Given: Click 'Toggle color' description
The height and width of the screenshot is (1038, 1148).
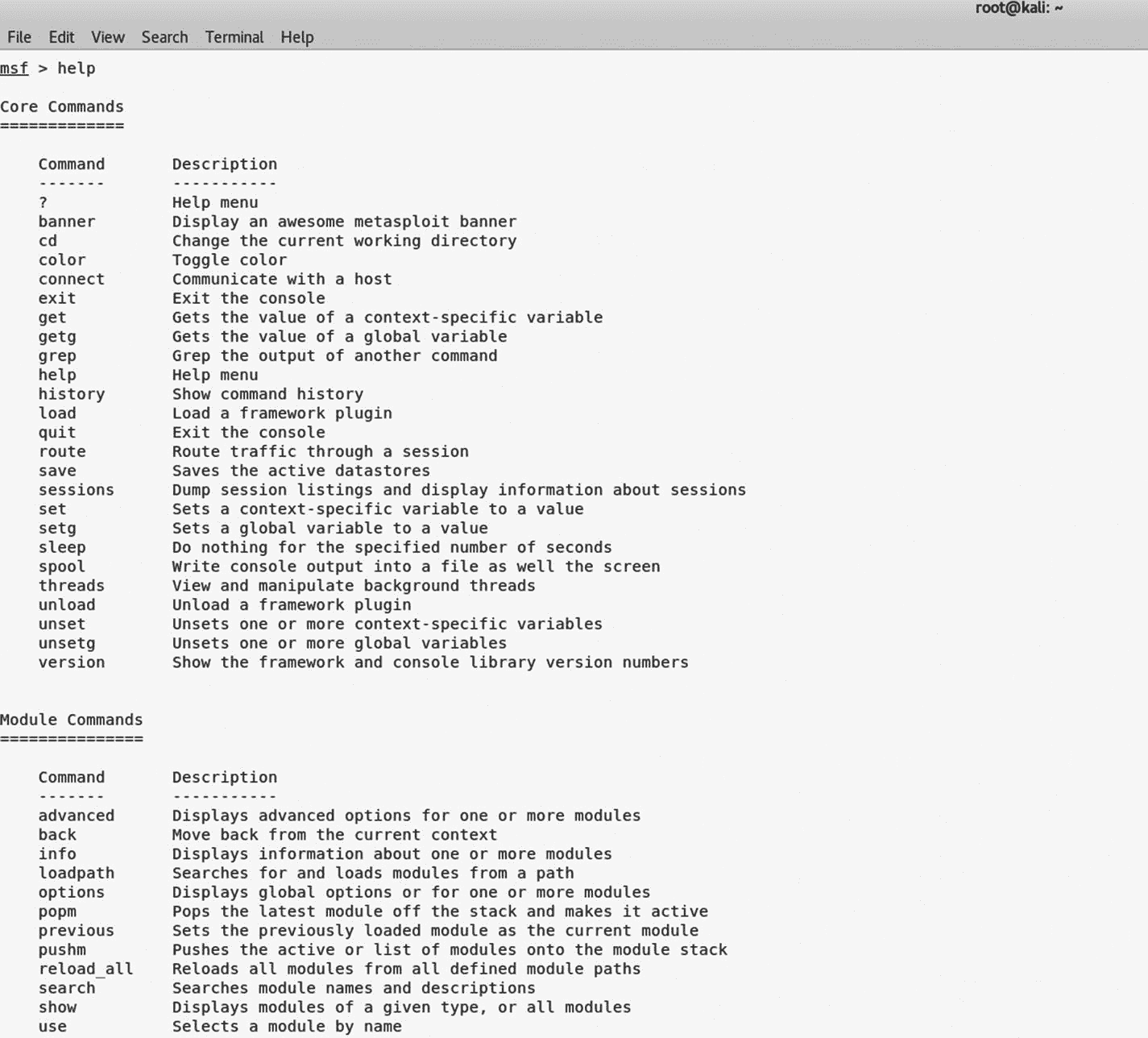Looking at the screenshot, I should tap(230, 260).
